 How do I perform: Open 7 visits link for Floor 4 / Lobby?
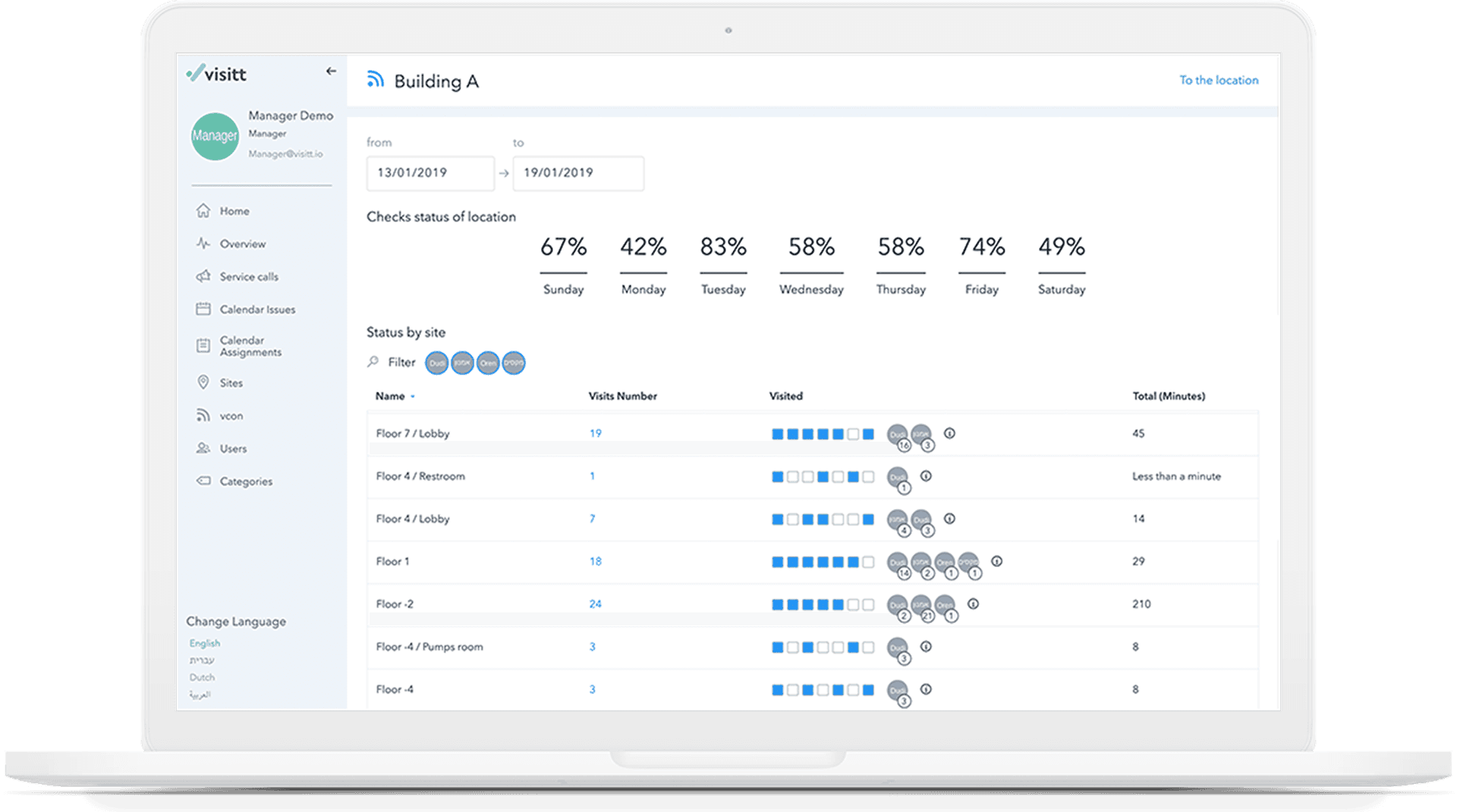click(592, 518)
